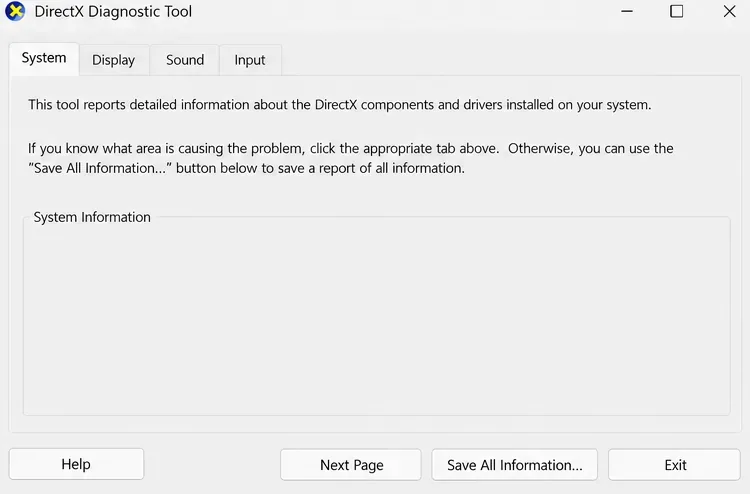This screenshot has width=750, height=494.
Task: Maximize the DirectX Diagnostic Tool window
Action: pyautogui.click(x=676, y=11)
